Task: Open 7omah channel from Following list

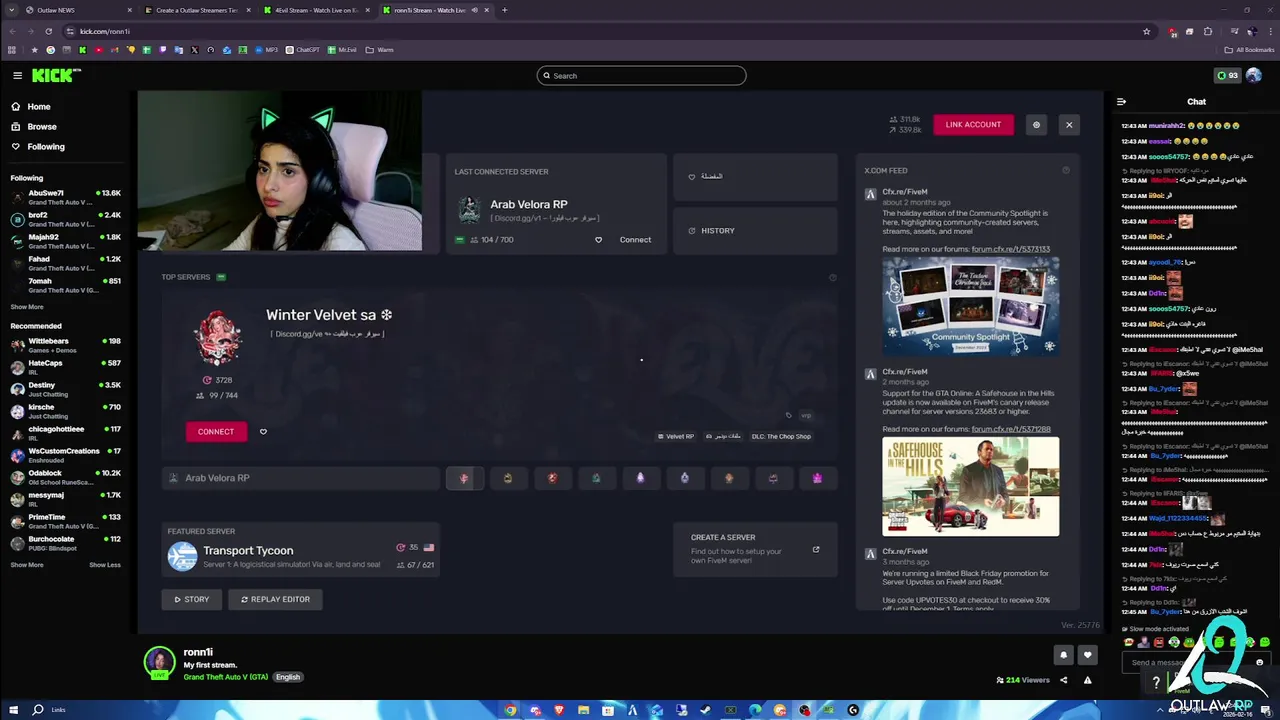Action: (65, 285)
